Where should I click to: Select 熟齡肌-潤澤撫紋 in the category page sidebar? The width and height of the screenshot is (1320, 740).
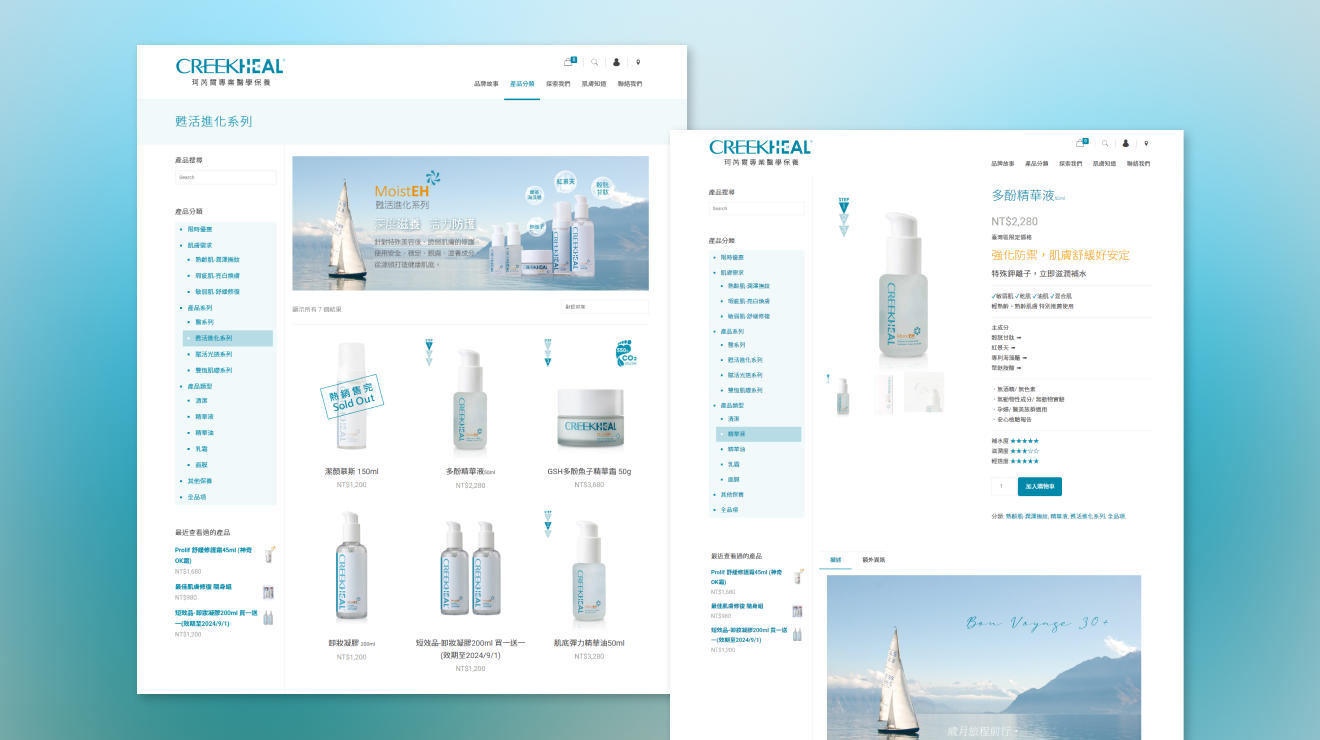(217, 260)
